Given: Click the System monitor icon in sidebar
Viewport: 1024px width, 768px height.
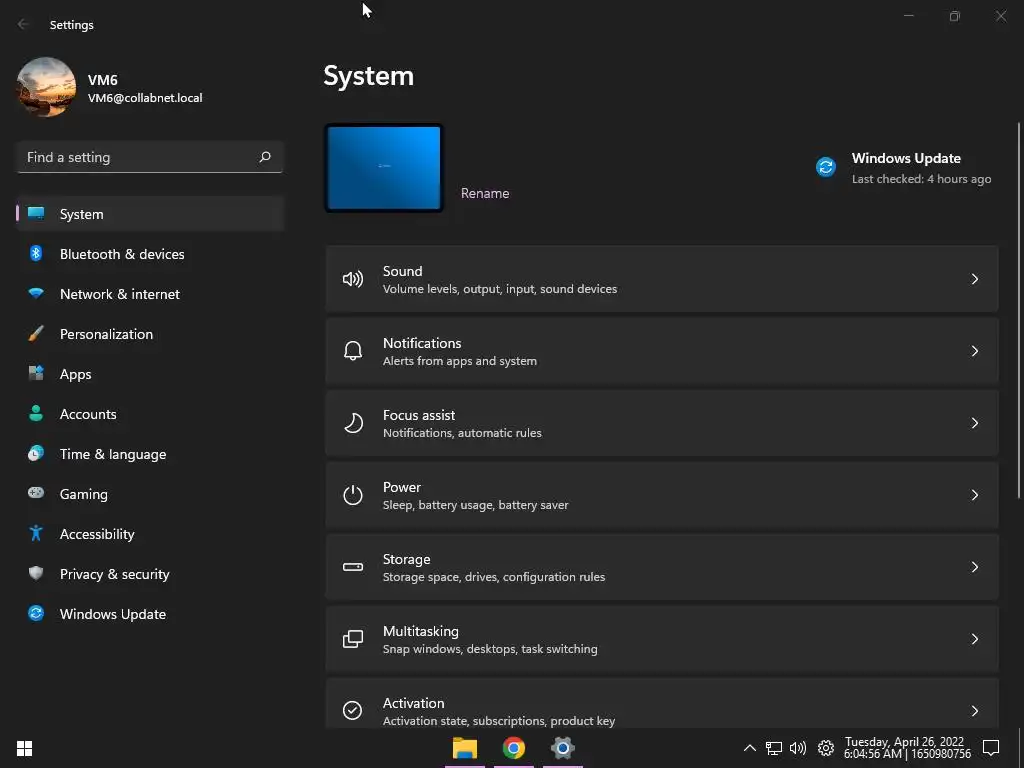Looking at the screenshot, I should (x=36, y=214).
